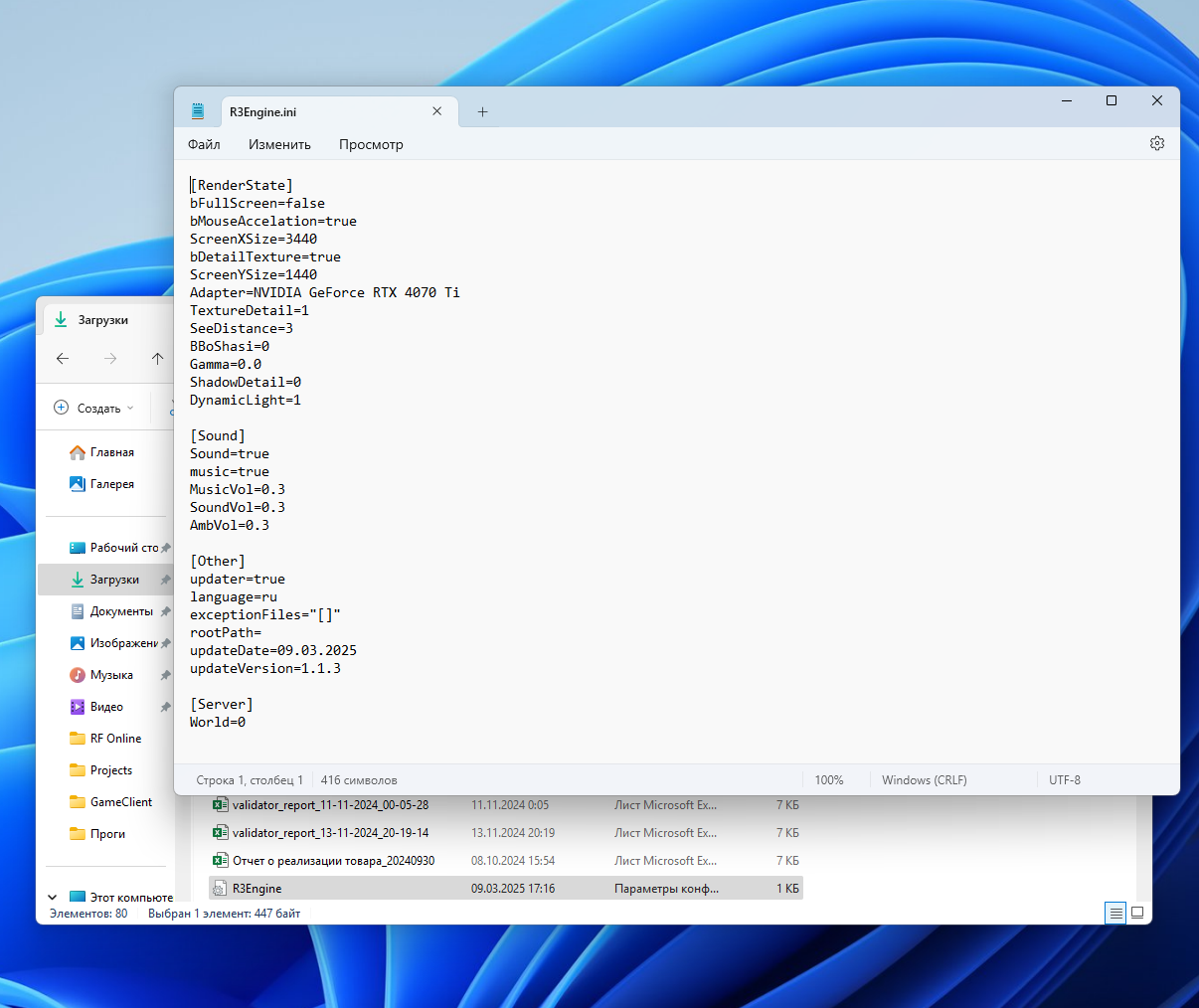Expand the Создать dropdown
The image size is (1199, 1008).
point(94,408)
